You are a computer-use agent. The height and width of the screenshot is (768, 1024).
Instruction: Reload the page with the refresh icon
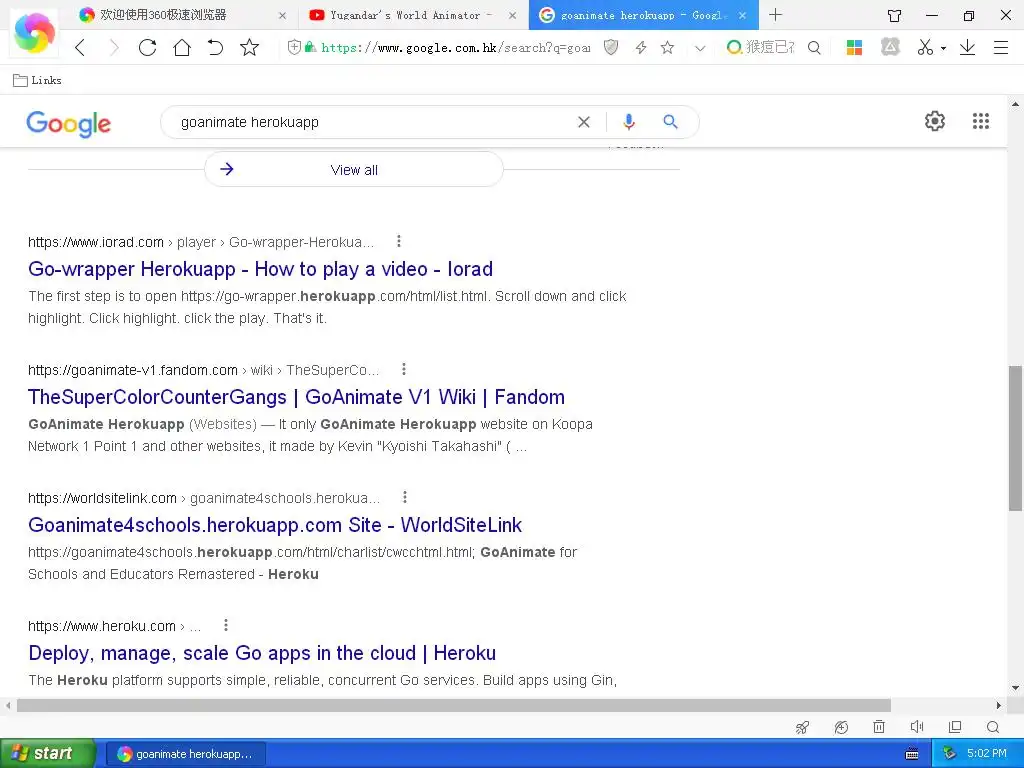point(148,48)
